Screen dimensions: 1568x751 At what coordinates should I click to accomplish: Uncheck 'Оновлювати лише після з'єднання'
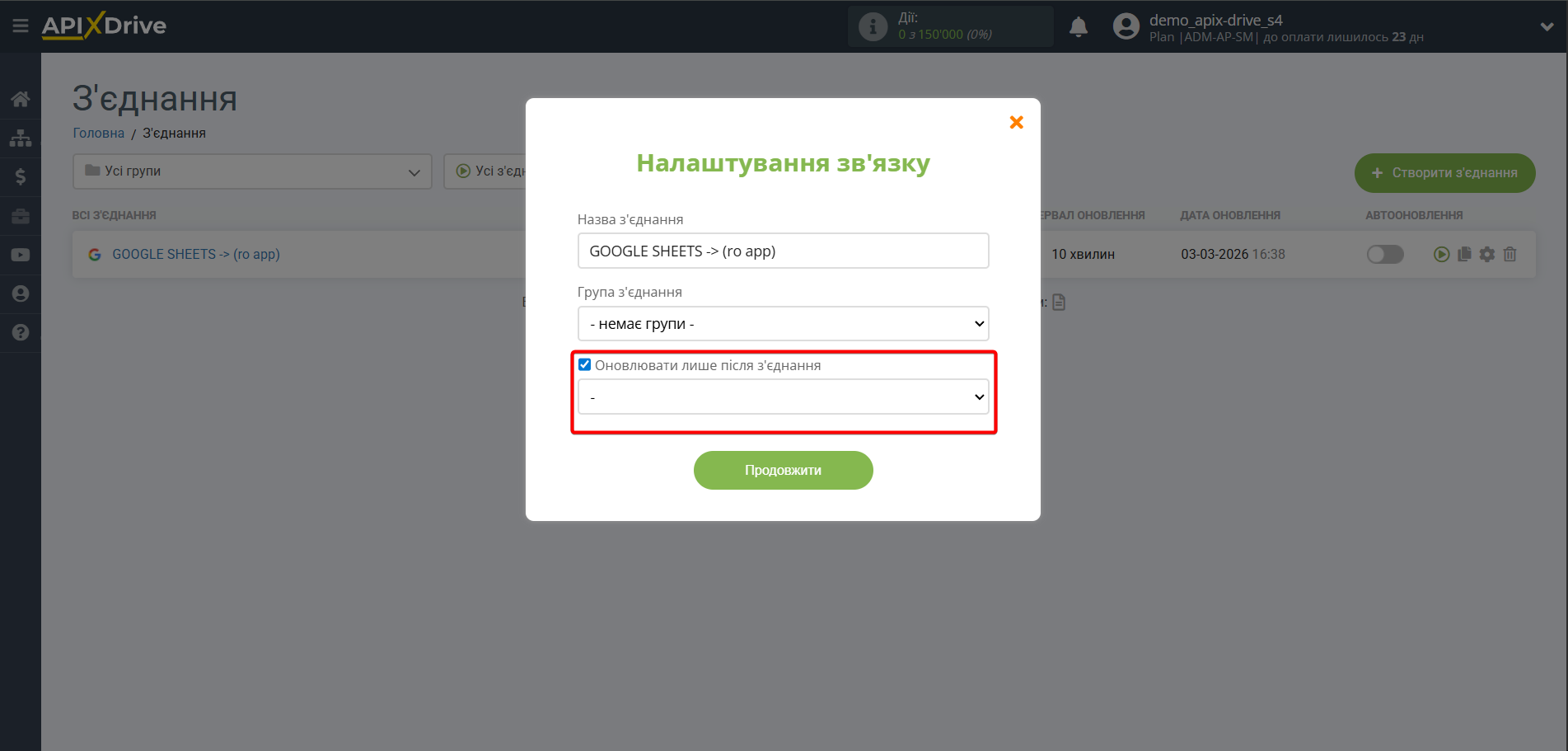pyautogui.click(x=584, y=364)
